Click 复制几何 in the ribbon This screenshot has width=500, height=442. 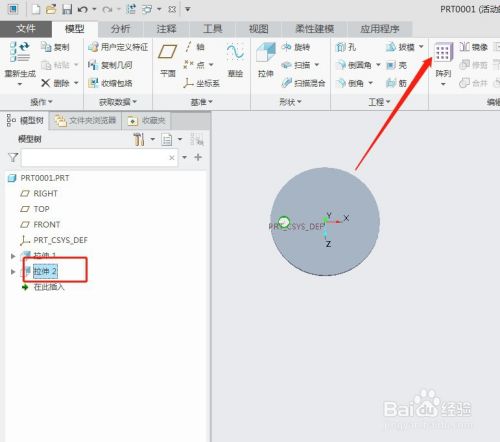click(x=110, y=65)
